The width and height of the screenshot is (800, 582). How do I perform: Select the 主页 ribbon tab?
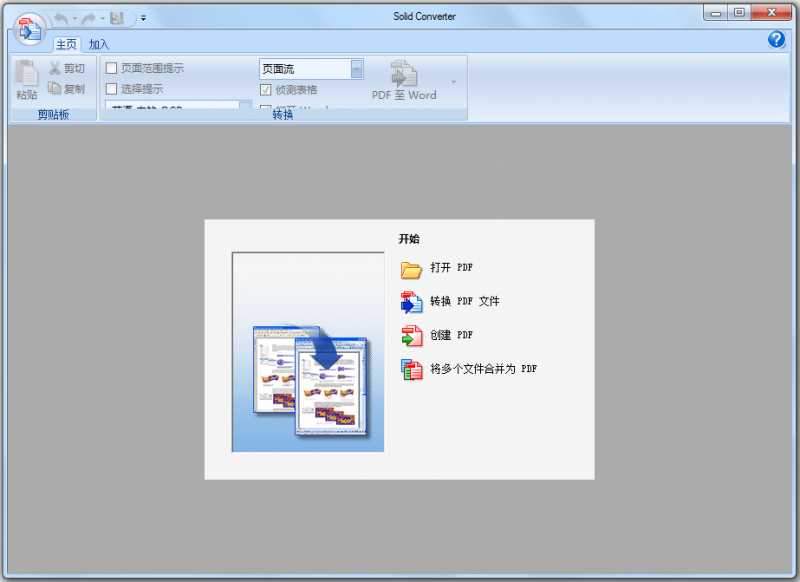tap(66, 44)
